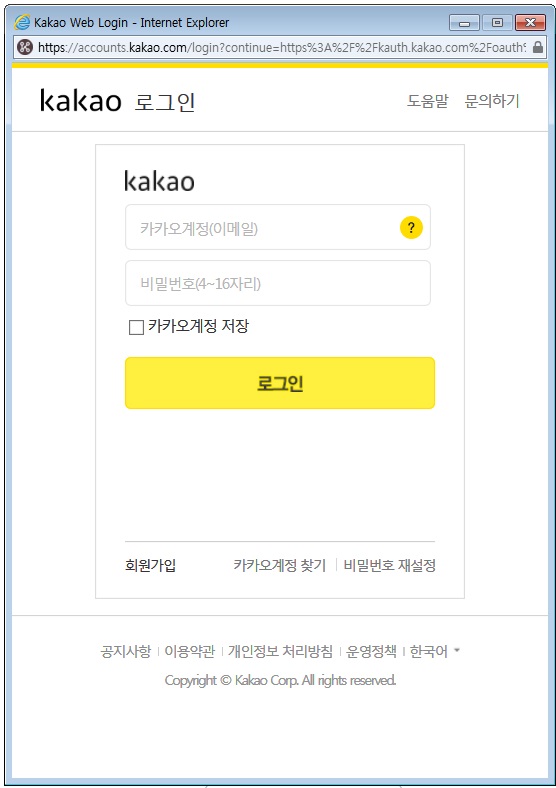Enable the 카카오계정 저장 checkbox

pyautogui.click(x=136, y=327)
